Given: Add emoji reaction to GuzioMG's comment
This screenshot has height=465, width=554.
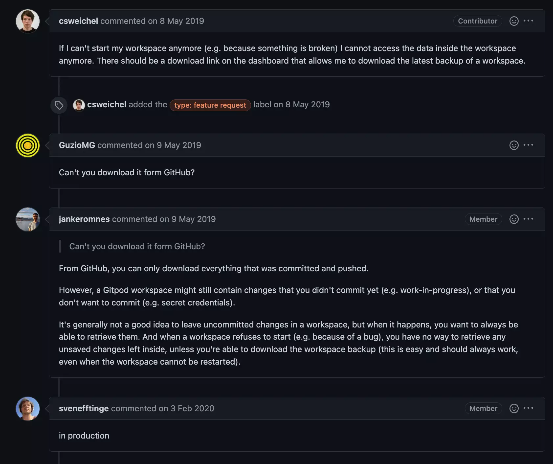Looking at the screenshot, I should point(514,145).
